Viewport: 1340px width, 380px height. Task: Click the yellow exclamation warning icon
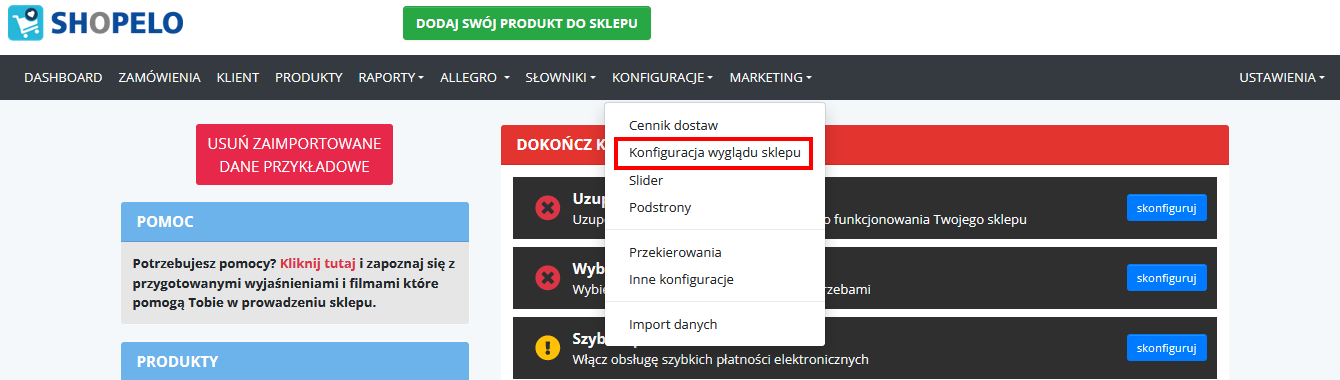click(x=547, y=348)
